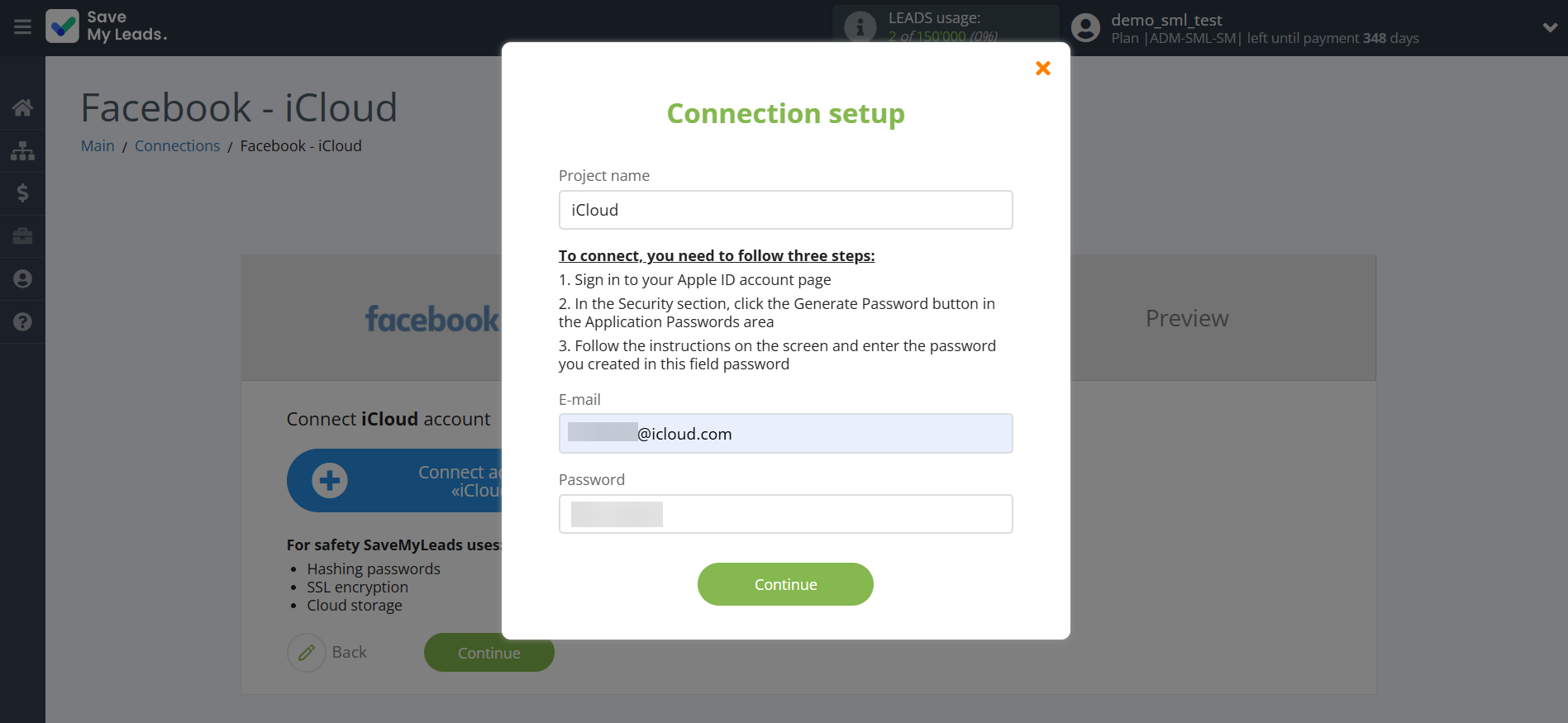Click the Back pencil button

click(x=307, y=653)
